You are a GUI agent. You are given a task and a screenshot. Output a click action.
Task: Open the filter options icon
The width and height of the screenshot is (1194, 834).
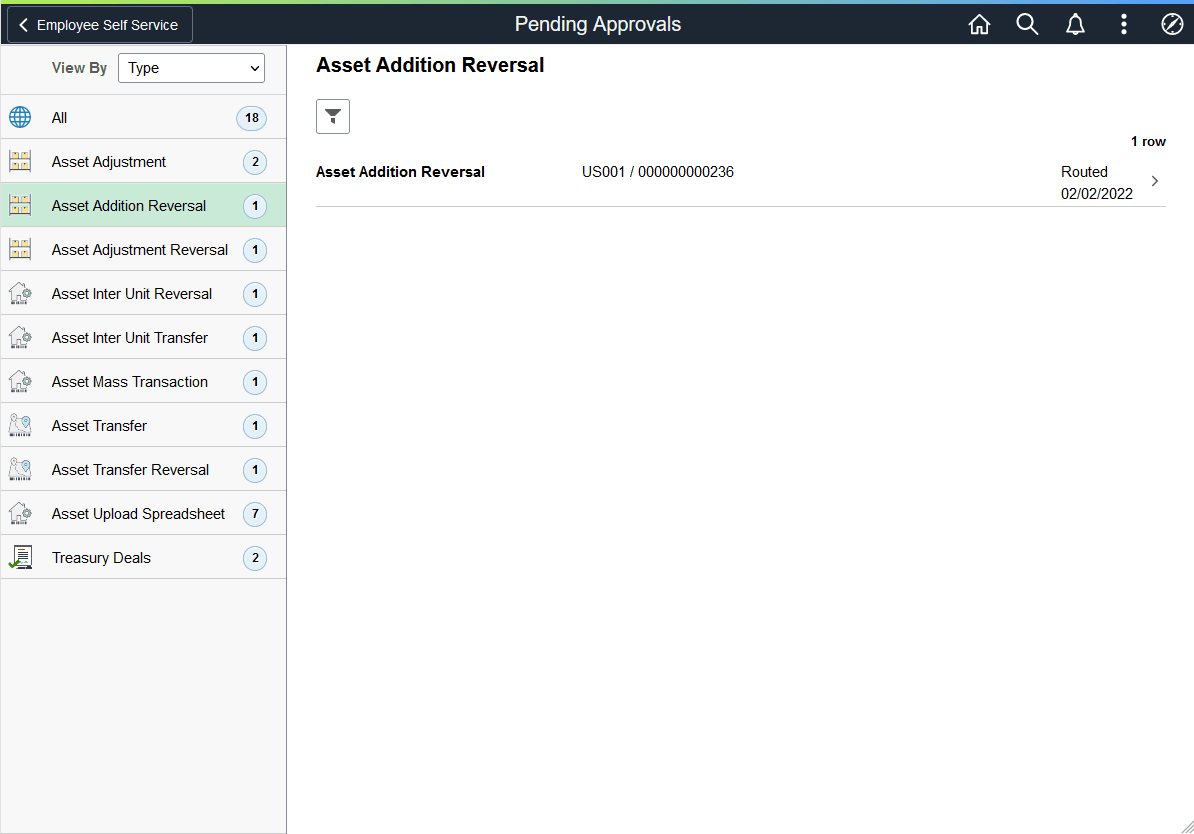[332, 116]
